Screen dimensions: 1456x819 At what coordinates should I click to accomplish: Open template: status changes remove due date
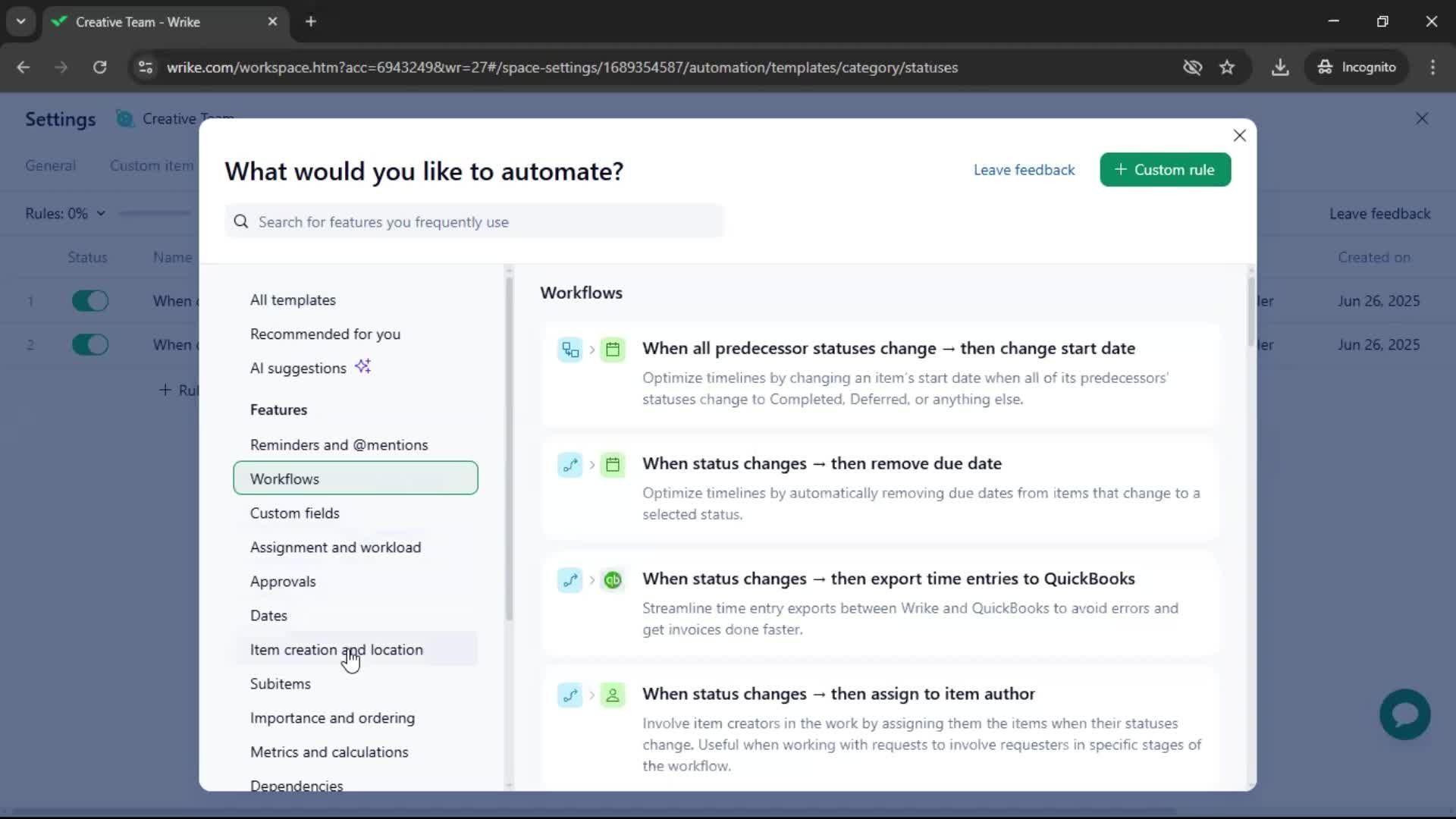click(x=880, y=489)
